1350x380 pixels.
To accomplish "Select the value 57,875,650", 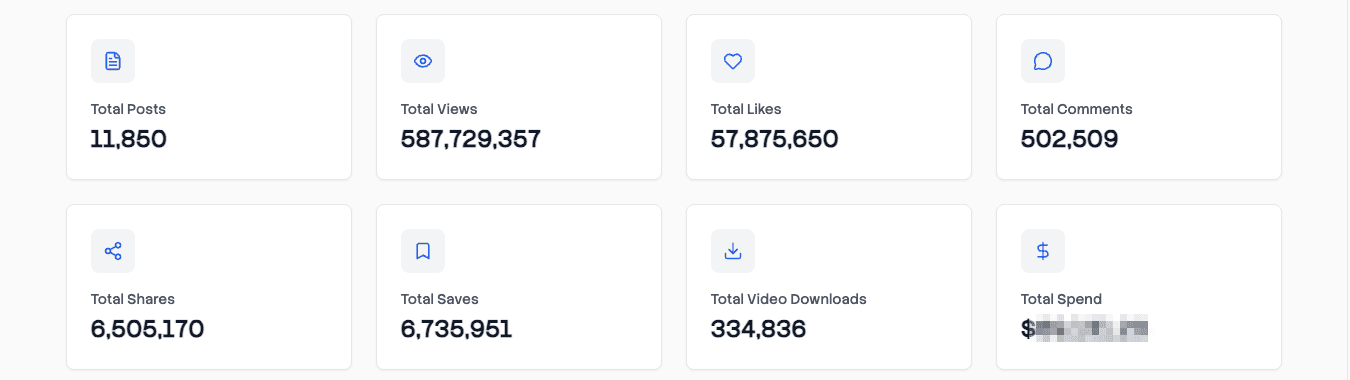I will [x=775, y=139].
